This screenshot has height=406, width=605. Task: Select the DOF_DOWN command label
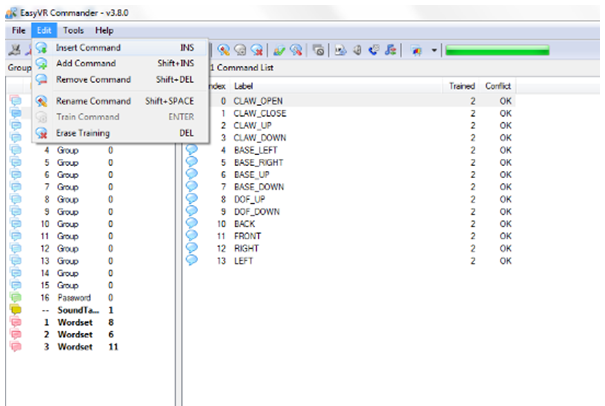257,212
